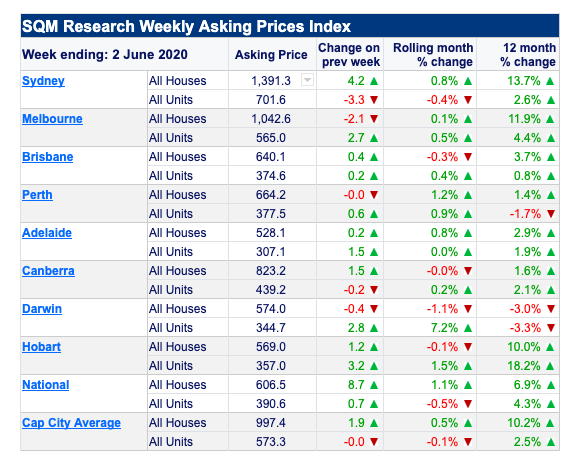Open the Brisbane link
This screenshot has height=462, width=572.
coord(47,157)
